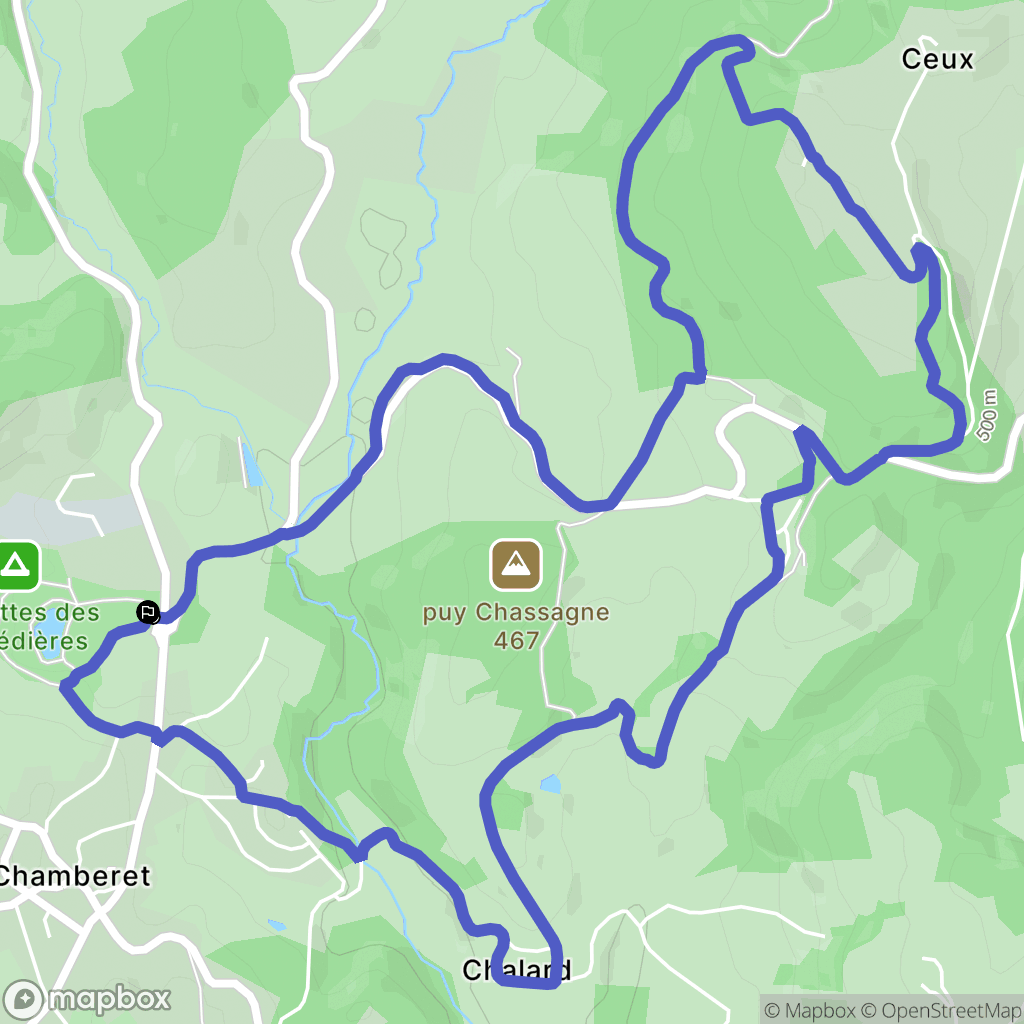Screen dimensions: 1024x1024
Task: Select the brown puy Chassagne mountain icon
Action: pyautogui.click(x=516, y=565)
